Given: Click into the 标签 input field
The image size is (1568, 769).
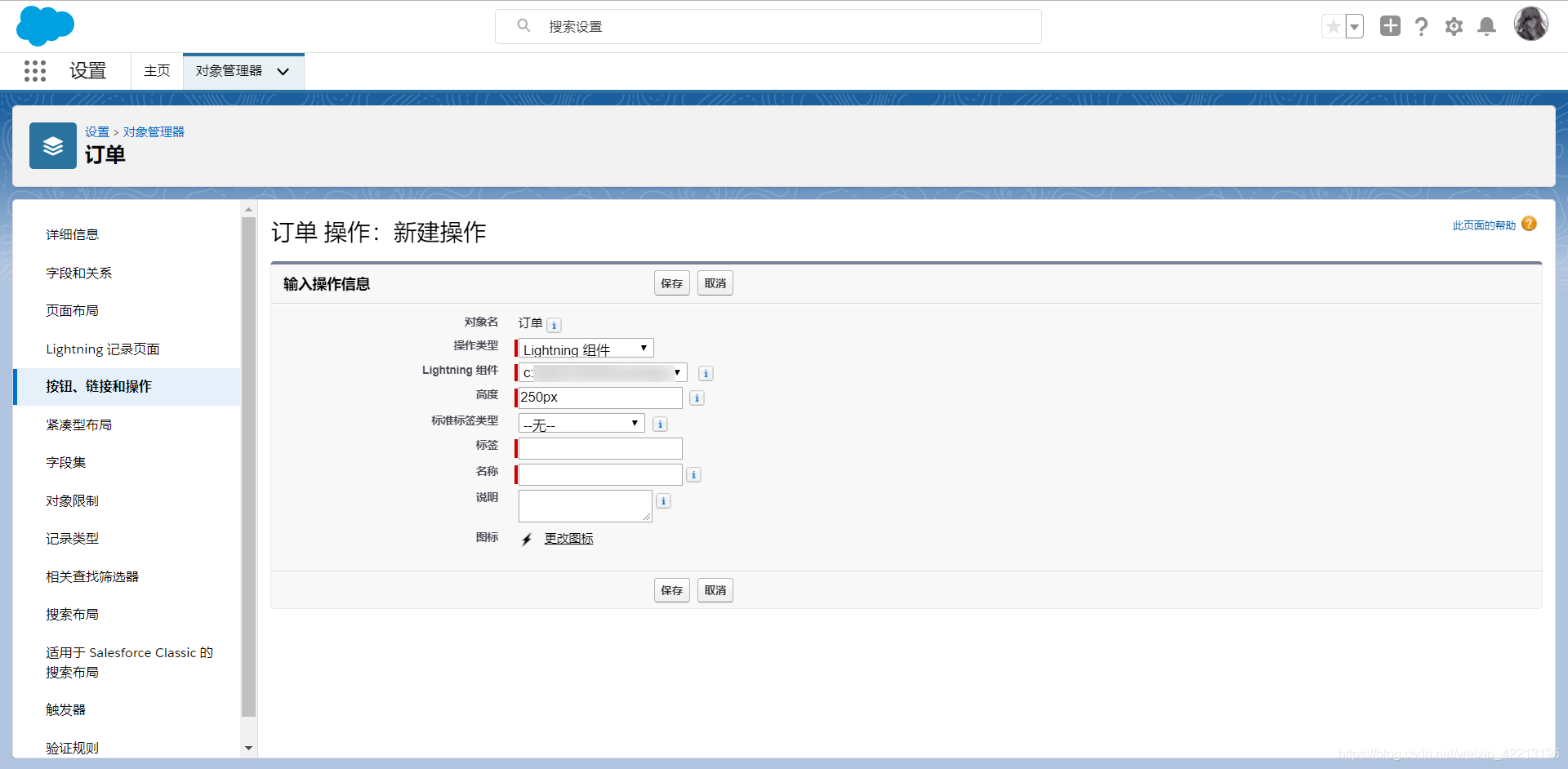Looking at the screenshot, I should tap(600, 449).
